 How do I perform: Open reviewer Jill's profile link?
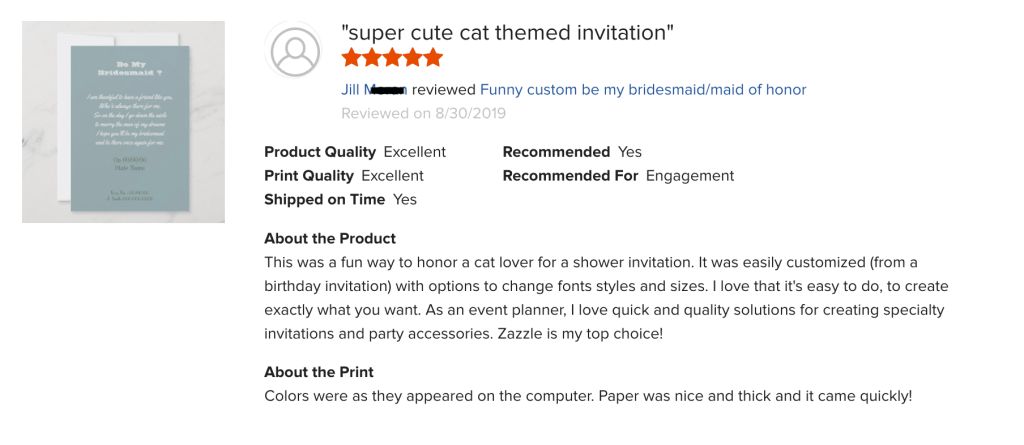(x=373, y=90)
